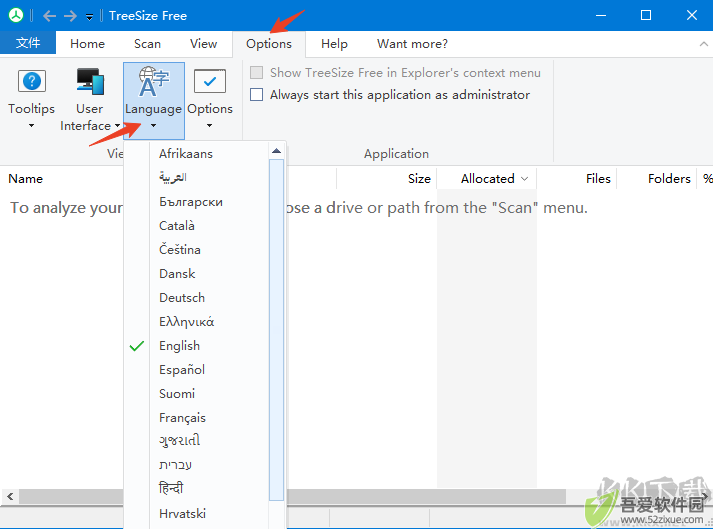The height and width of the screenshot is (529, 713).
Task: Click the Tooltips question mark icon
Action: coord(31,81)
